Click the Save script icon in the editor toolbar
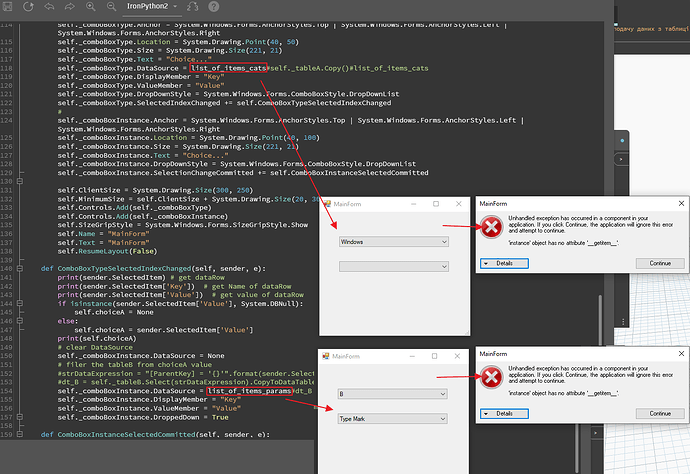This screenshot has width=690, height=474. 7,7
